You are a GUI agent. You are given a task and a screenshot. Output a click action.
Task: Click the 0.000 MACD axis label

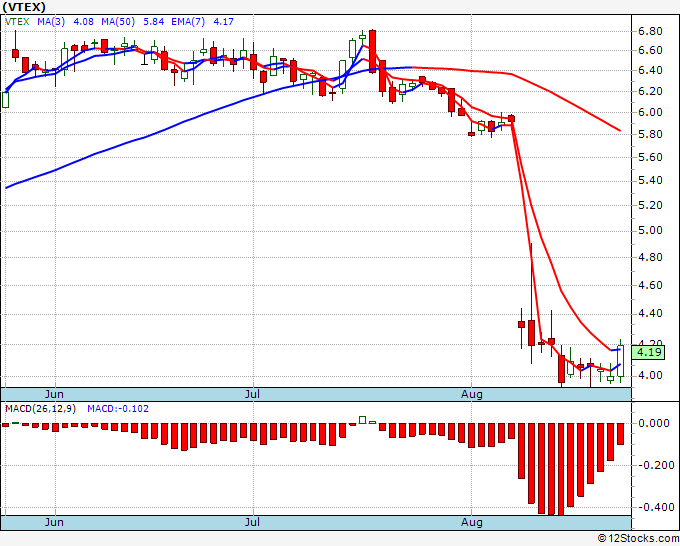[654, 423]
